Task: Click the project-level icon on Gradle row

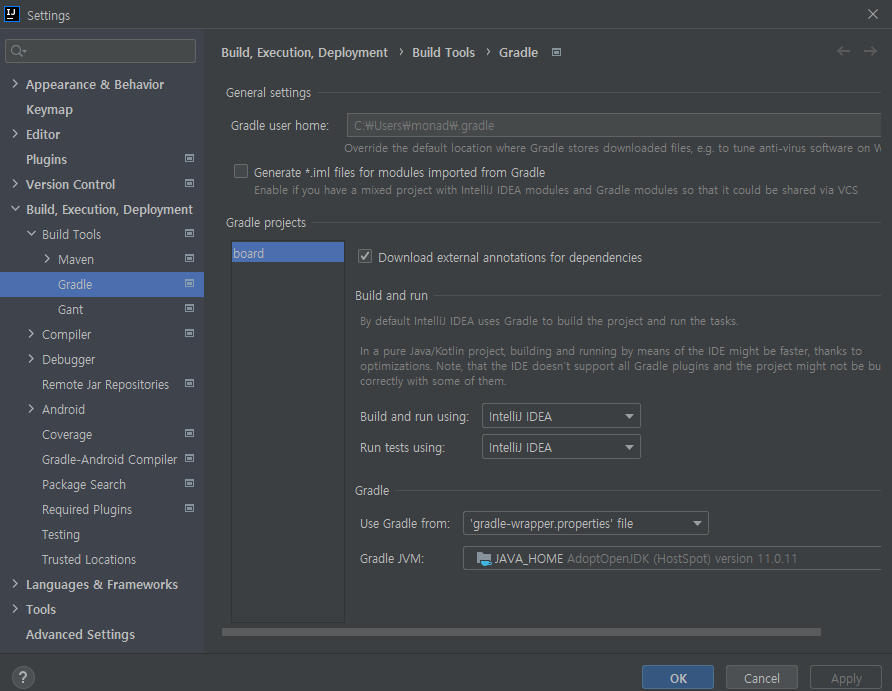Action: [189, 283]
